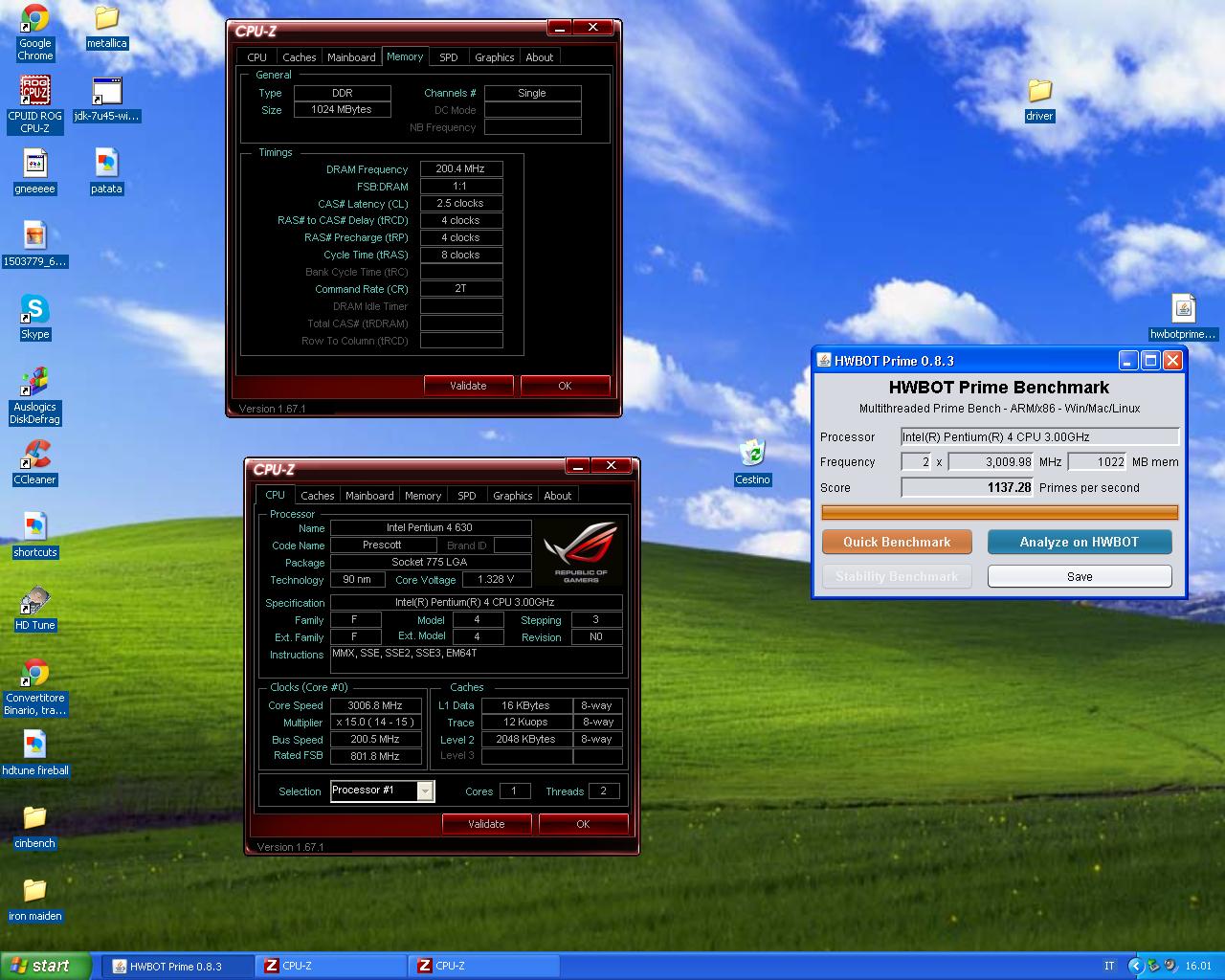Click the memory Size value 1024 MBytes

pos(342,109)
